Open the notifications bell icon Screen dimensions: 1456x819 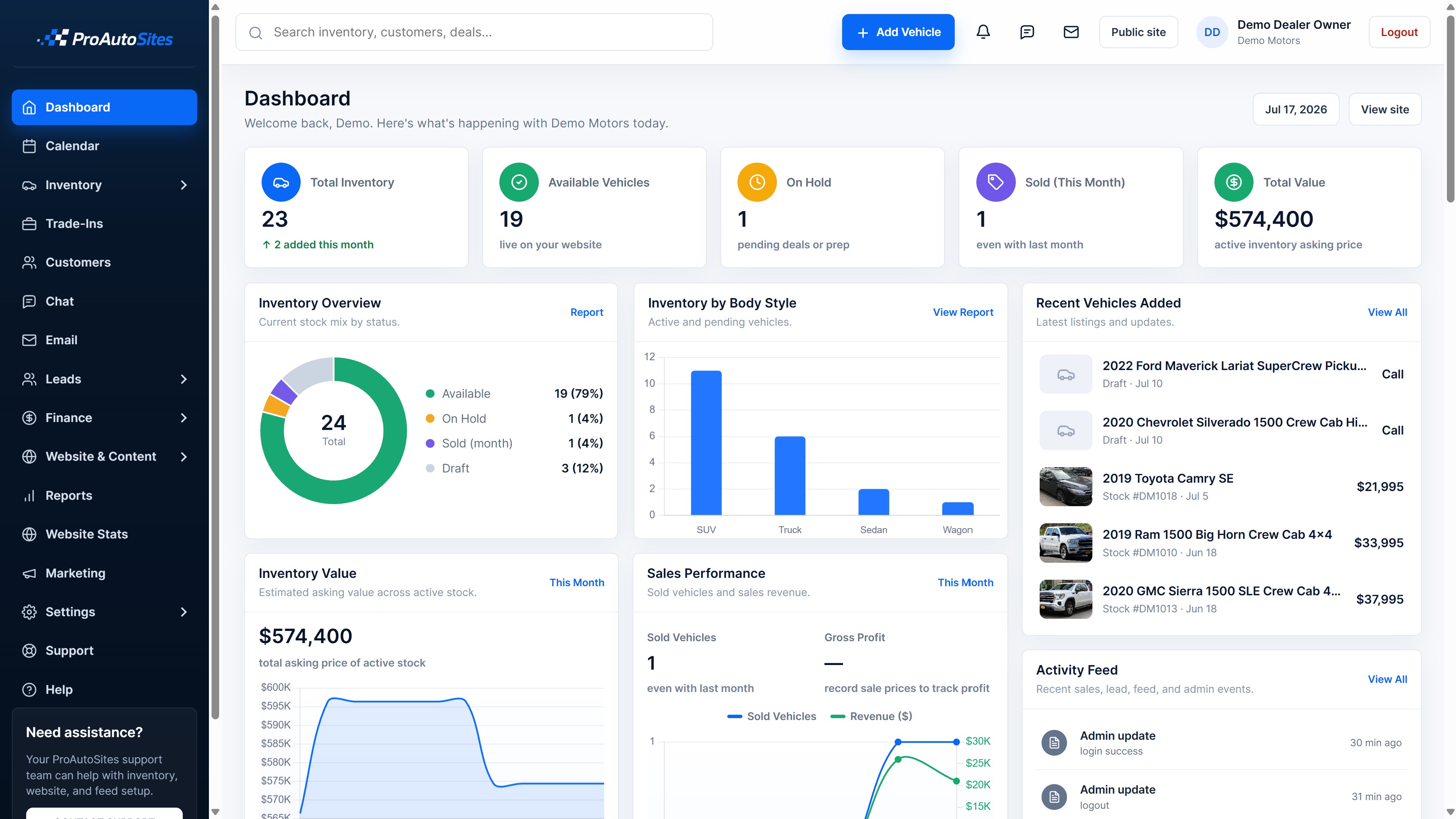point(983,32)
